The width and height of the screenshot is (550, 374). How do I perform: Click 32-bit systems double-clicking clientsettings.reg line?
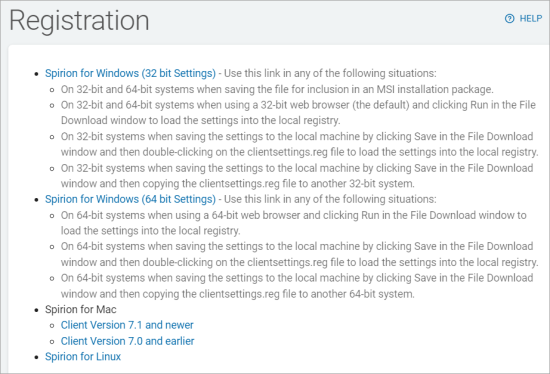coord(299,144)
